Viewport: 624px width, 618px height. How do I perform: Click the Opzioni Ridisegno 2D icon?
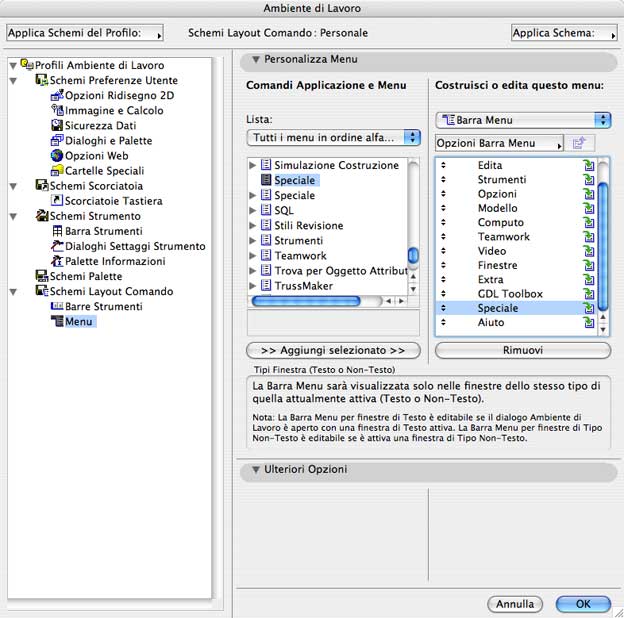point(57,96)
